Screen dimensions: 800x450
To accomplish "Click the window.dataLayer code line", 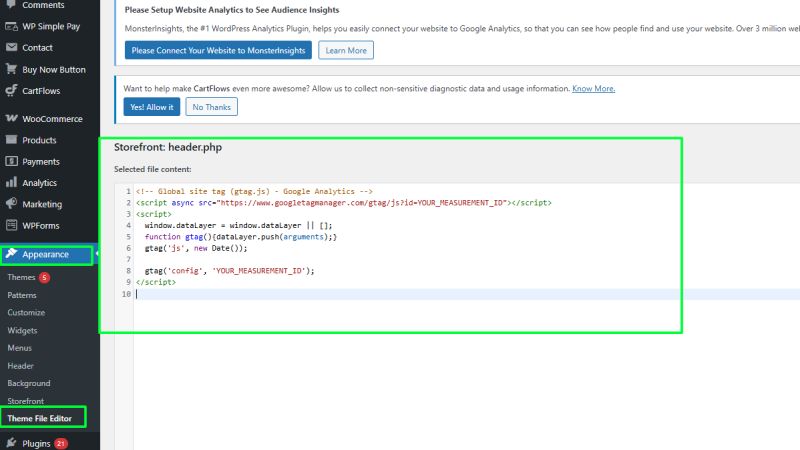I will click(238, 225).
